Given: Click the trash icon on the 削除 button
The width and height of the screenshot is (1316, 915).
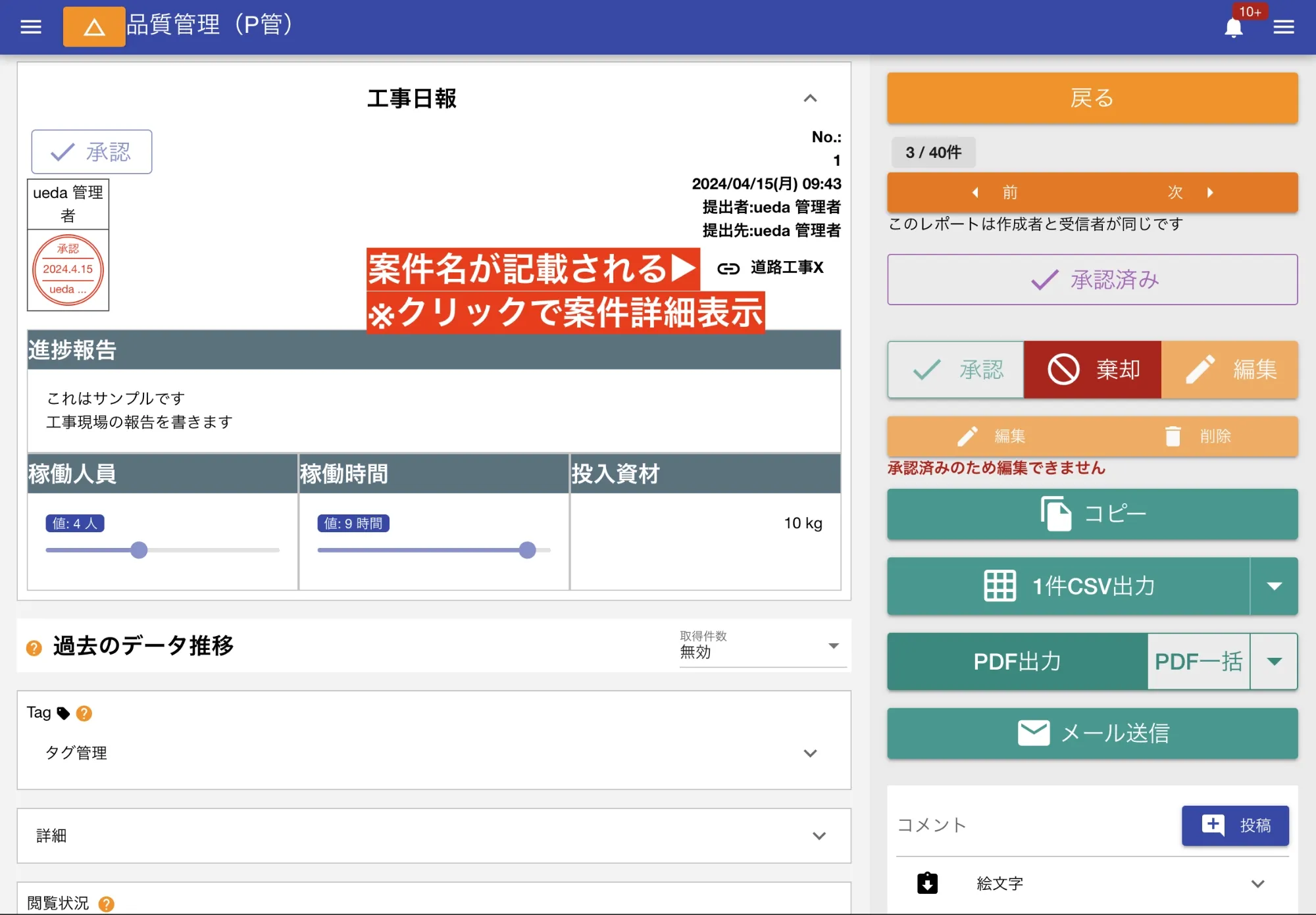Looking at the screenshot, I should [x=1173, y=435].
